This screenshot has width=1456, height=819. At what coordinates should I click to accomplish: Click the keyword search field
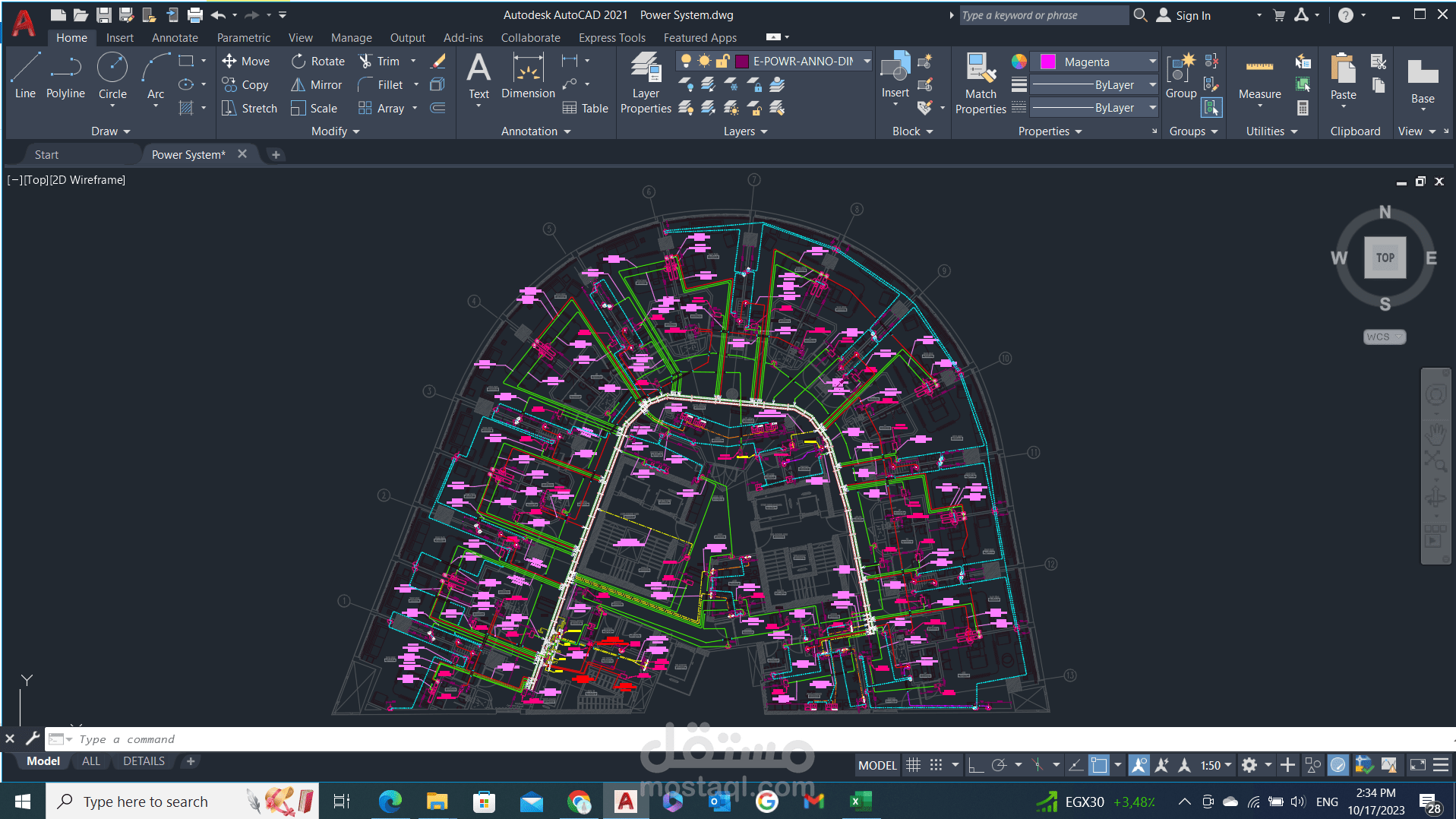click(1044, 15)
